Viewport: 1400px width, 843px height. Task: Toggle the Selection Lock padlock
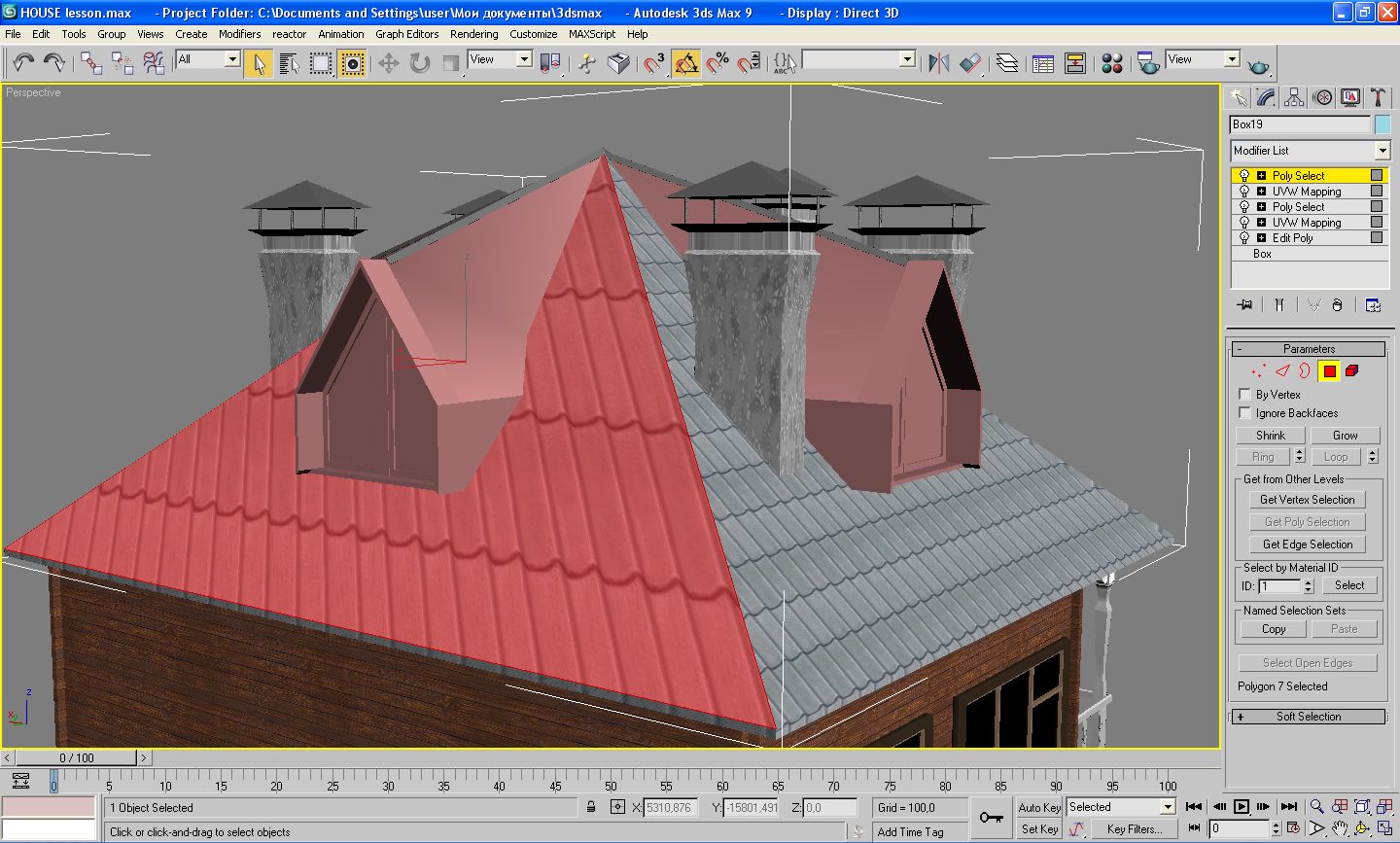591,807
